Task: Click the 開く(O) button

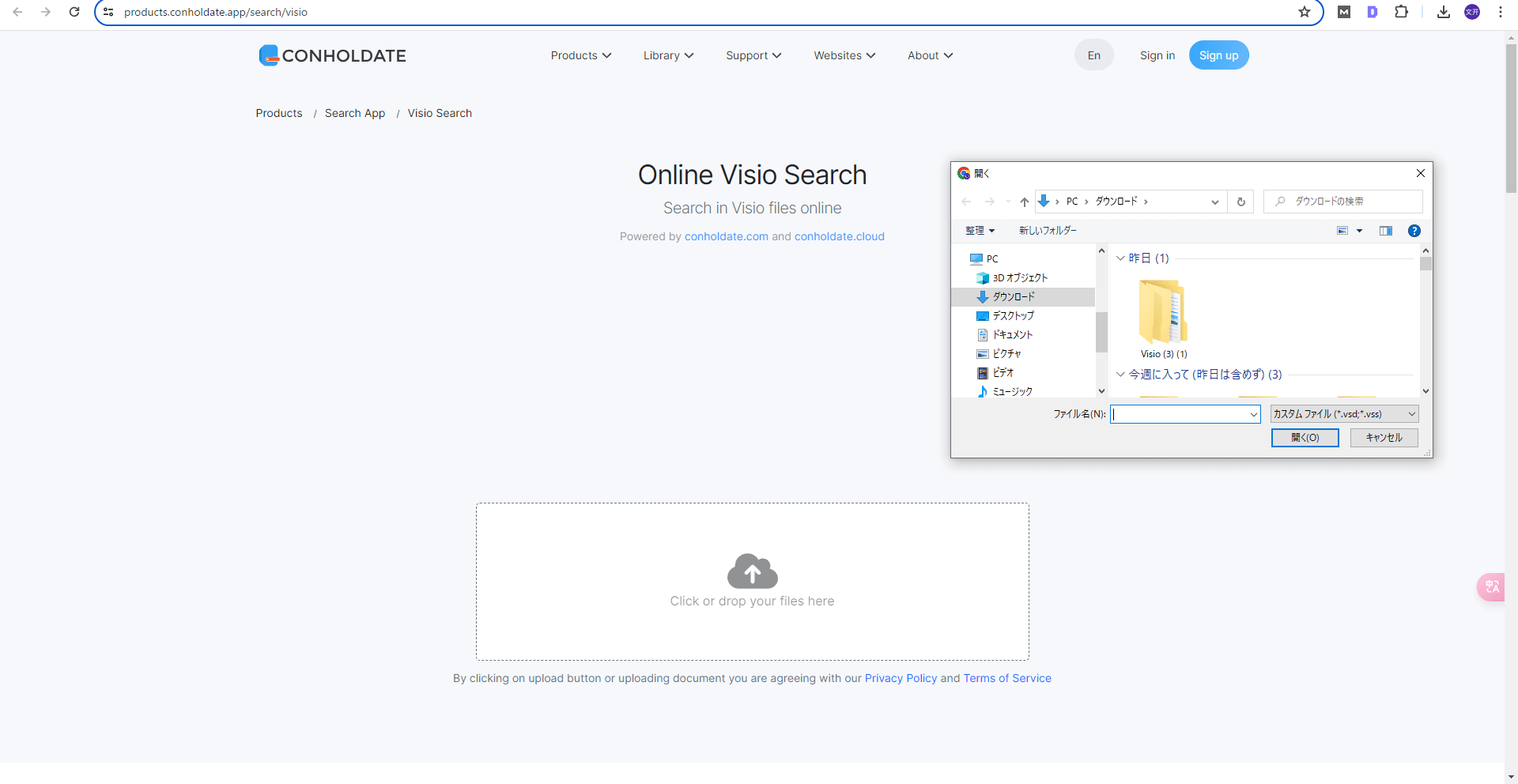Action: coord(1305,438)
